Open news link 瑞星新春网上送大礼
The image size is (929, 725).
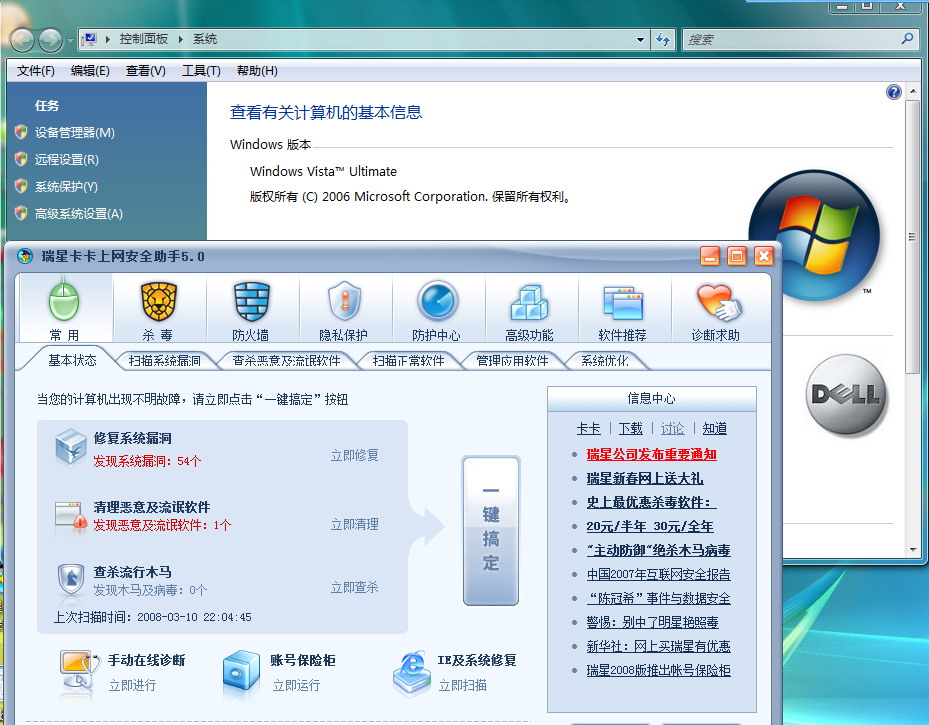click(645, 478)
